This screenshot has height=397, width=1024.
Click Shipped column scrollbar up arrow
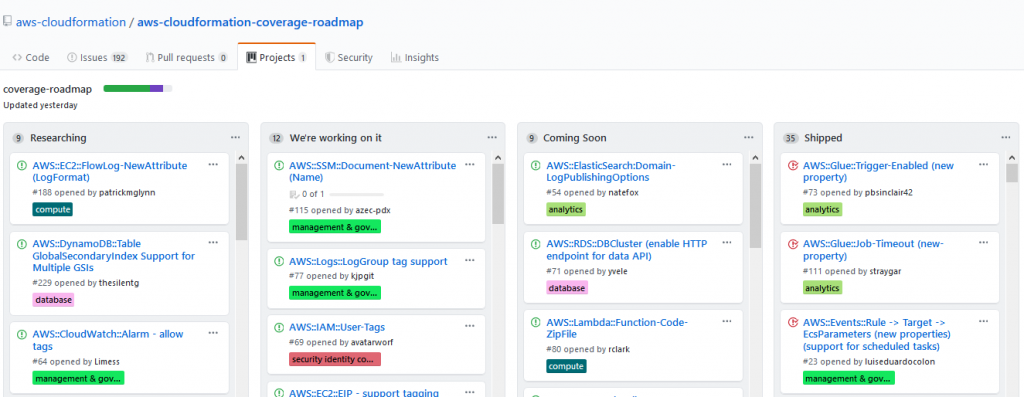(x=1012, y=158)
